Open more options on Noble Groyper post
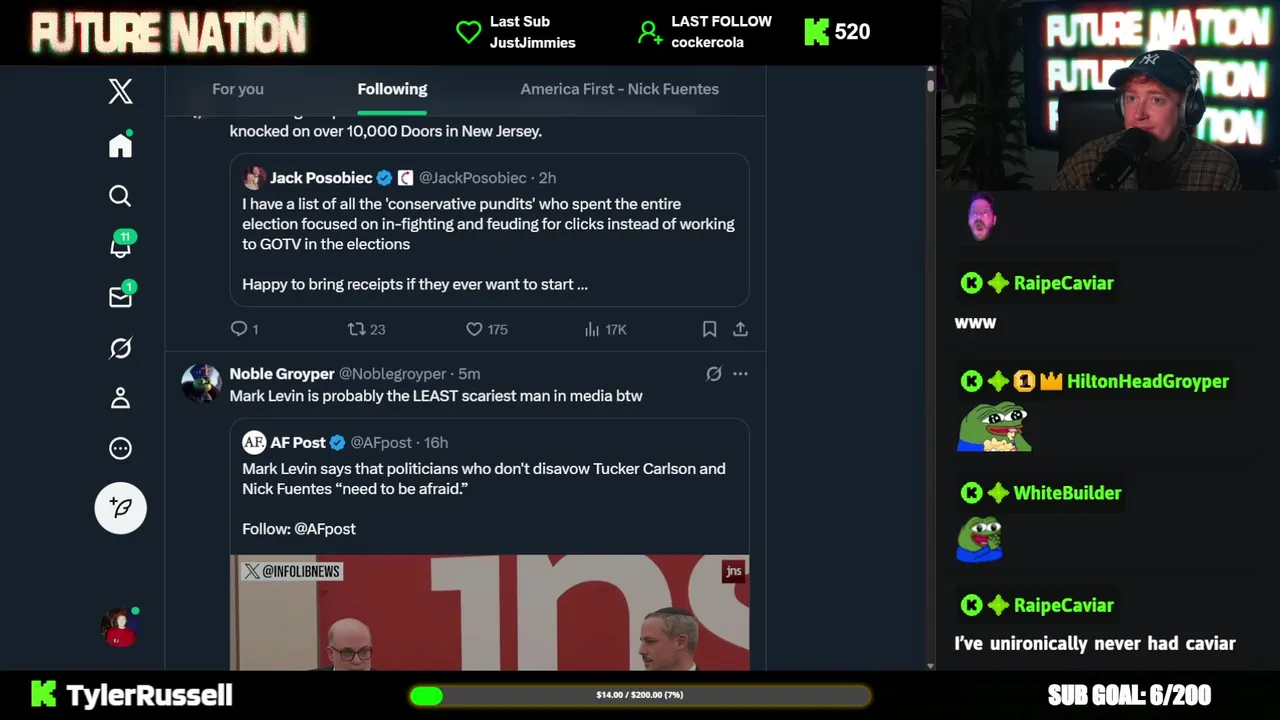The width and height of the screenshot is (1280, 720). tap(740, 374)
